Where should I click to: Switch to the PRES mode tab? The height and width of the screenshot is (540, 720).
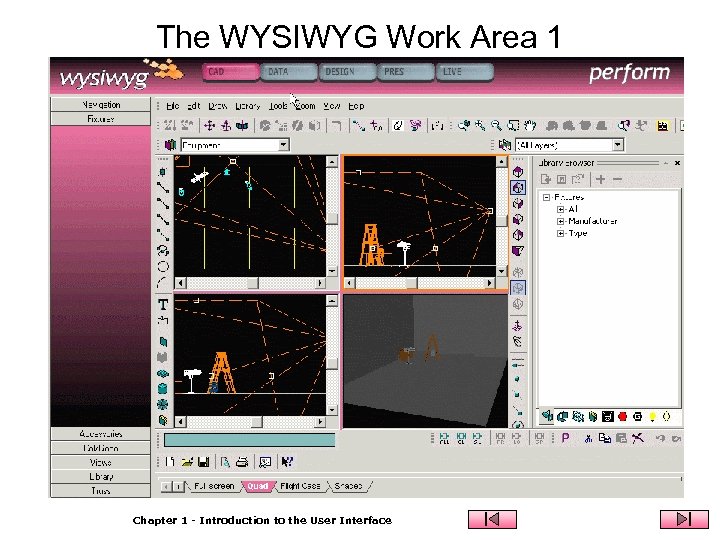[406, 72]
